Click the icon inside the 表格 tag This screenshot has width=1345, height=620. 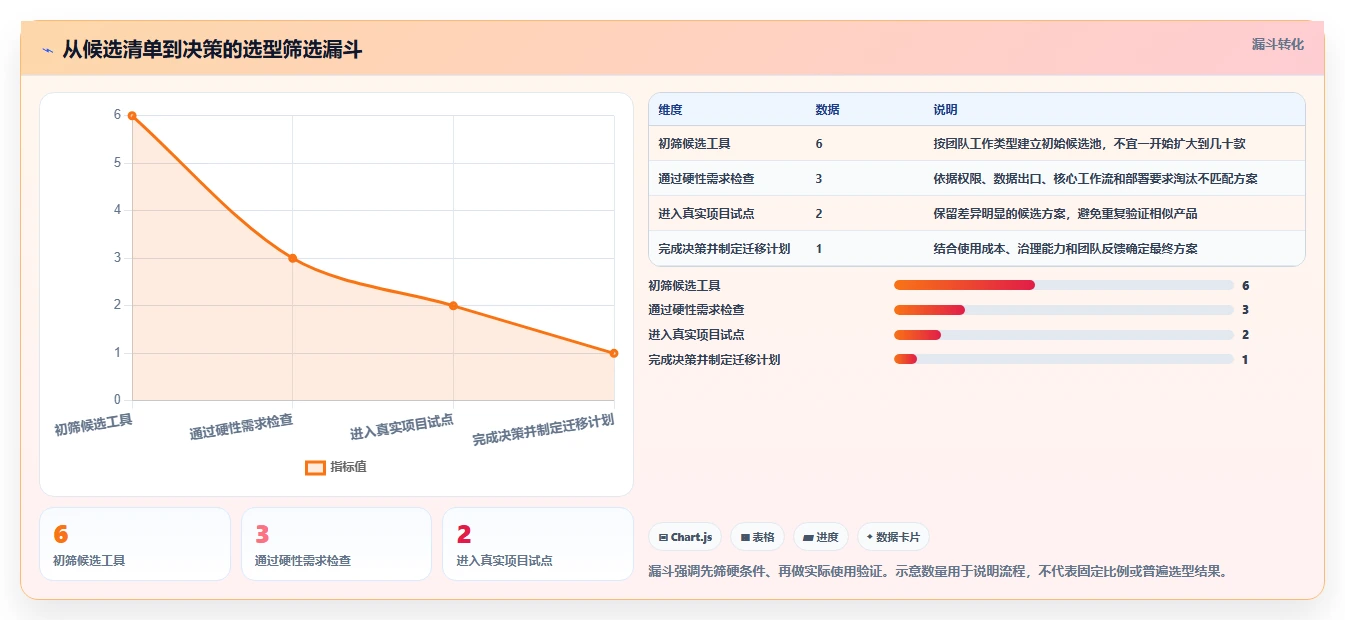[x=745, y=537]
